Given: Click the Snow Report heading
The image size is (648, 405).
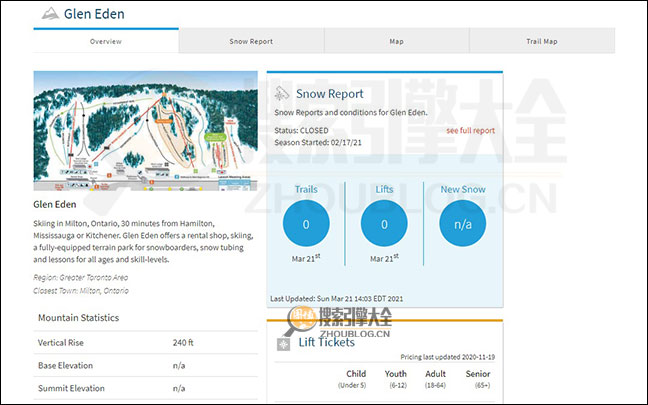Looking at the screenshot, I should click(330, 94).
